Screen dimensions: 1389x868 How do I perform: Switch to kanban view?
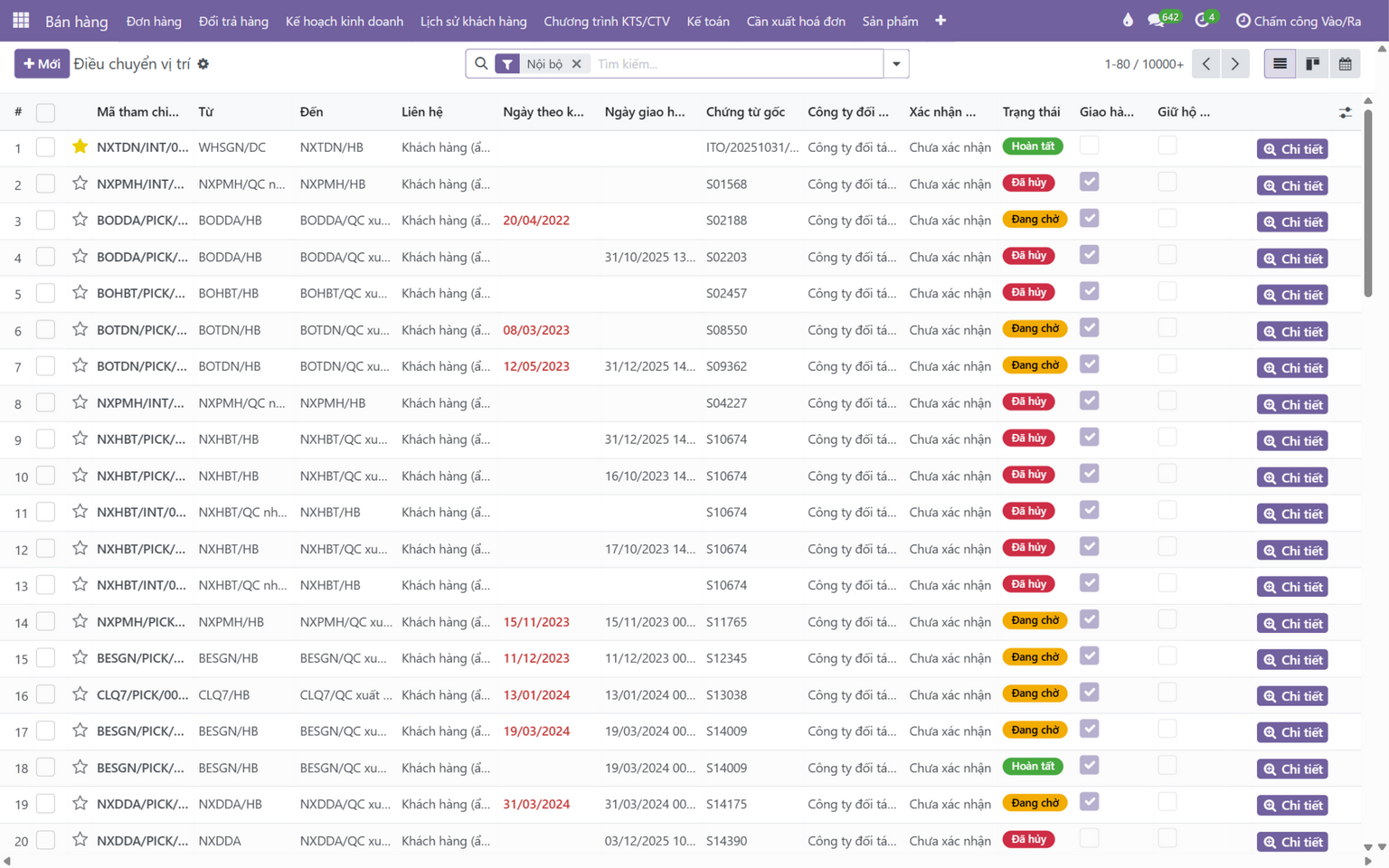tap(1312, 64)
